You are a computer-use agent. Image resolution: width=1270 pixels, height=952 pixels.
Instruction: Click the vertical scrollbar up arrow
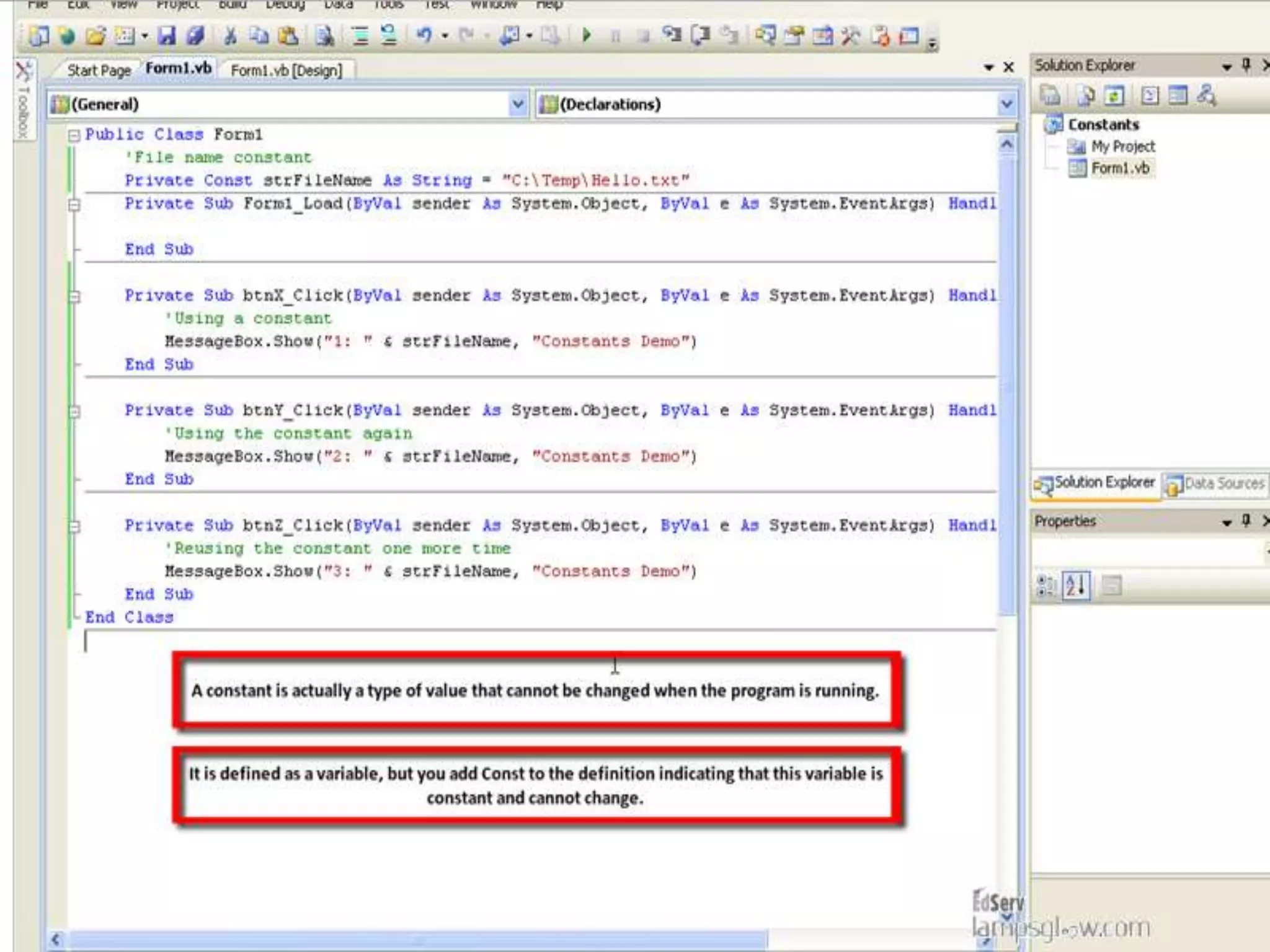click(x=1006, y=144)
